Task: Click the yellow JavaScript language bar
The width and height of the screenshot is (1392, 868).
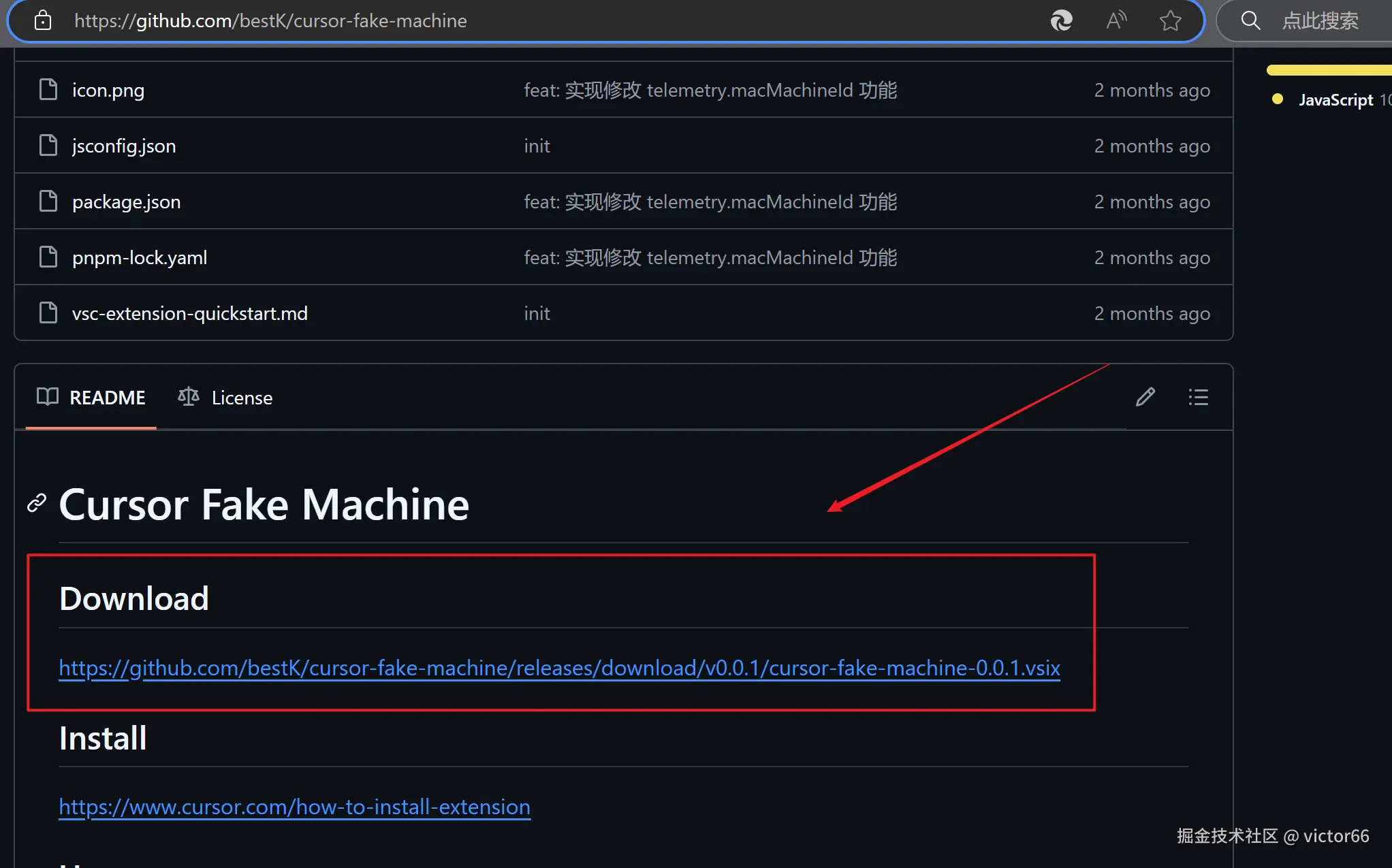Action: pyautogui.click(x=1328, y=70)
